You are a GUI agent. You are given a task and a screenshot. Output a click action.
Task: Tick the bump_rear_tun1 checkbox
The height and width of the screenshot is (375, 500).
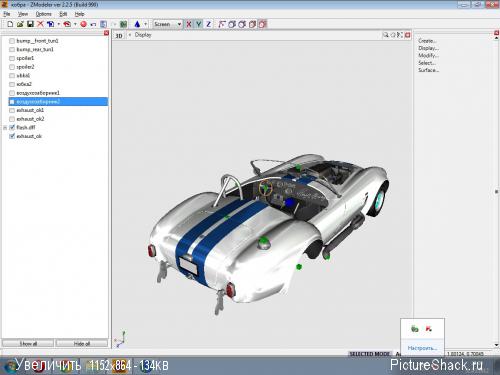[x=12, y=49]
